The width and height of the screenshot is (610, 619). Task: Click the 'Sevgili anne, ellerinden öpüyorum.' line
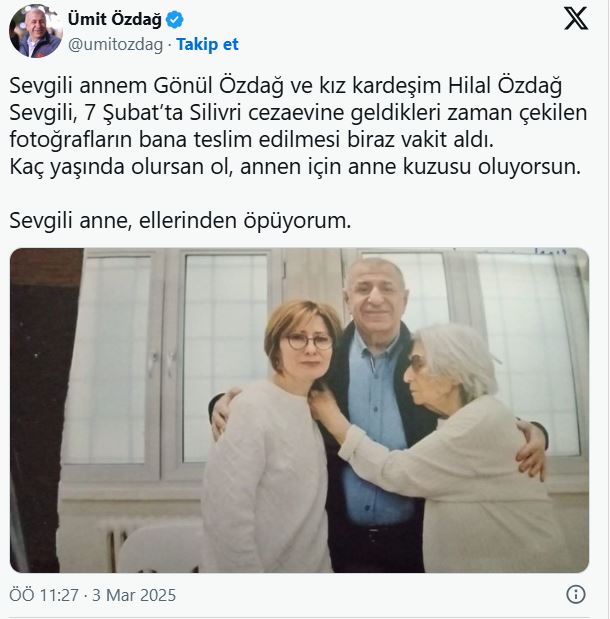(180, 220)
